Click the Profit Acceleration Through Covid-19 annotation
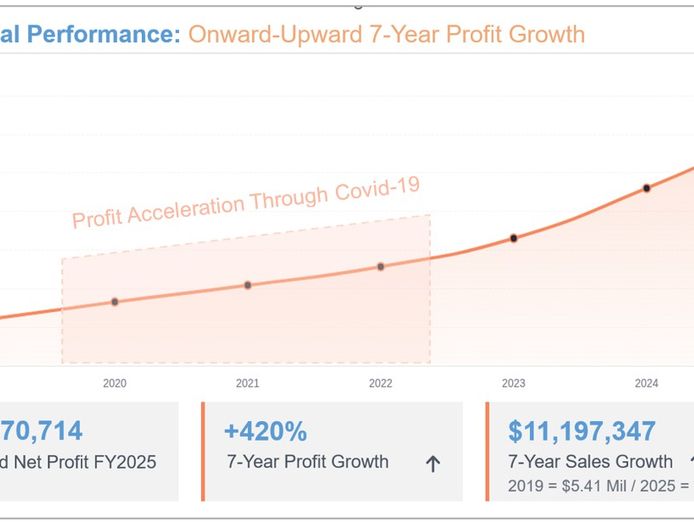Image resolution: width=694 pixels, height=522 pixels. tap(245, 202)
